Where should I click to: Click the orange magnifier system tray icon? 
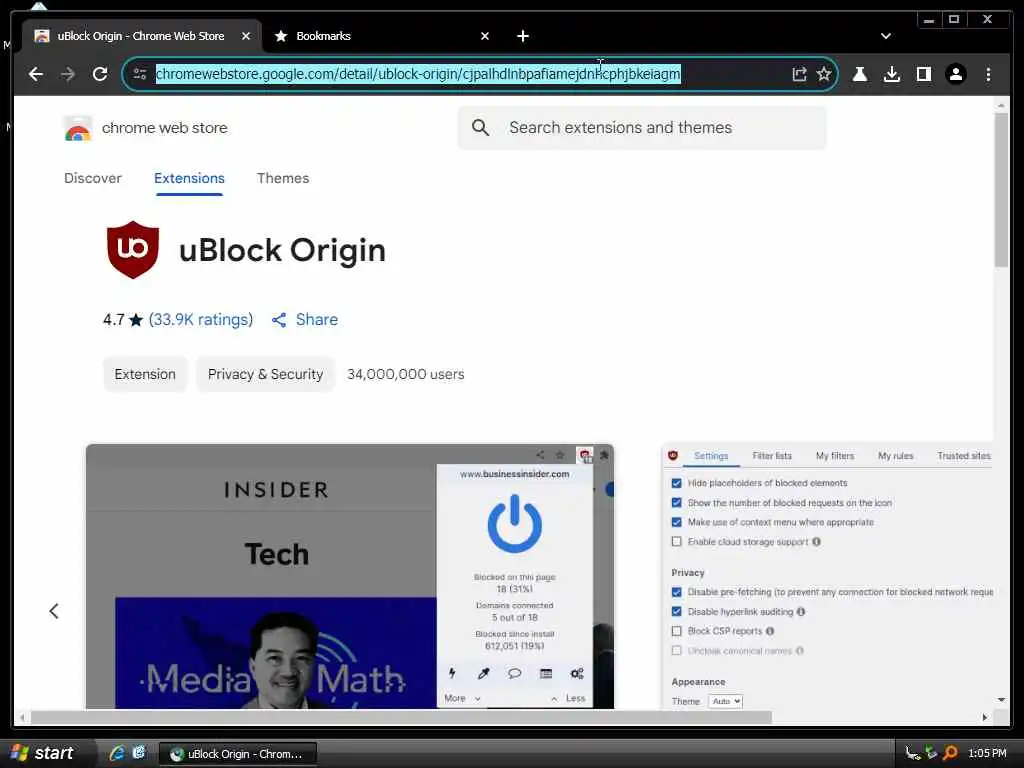coord(951,753)
